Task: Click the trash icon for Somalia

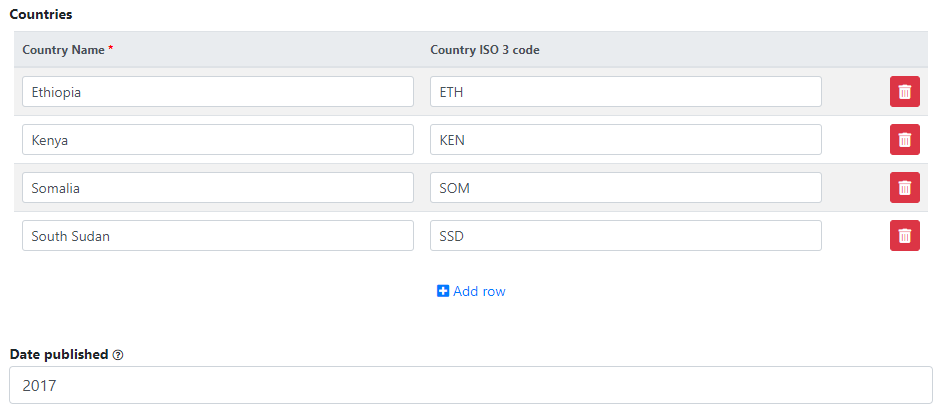Action: (904, 187)
